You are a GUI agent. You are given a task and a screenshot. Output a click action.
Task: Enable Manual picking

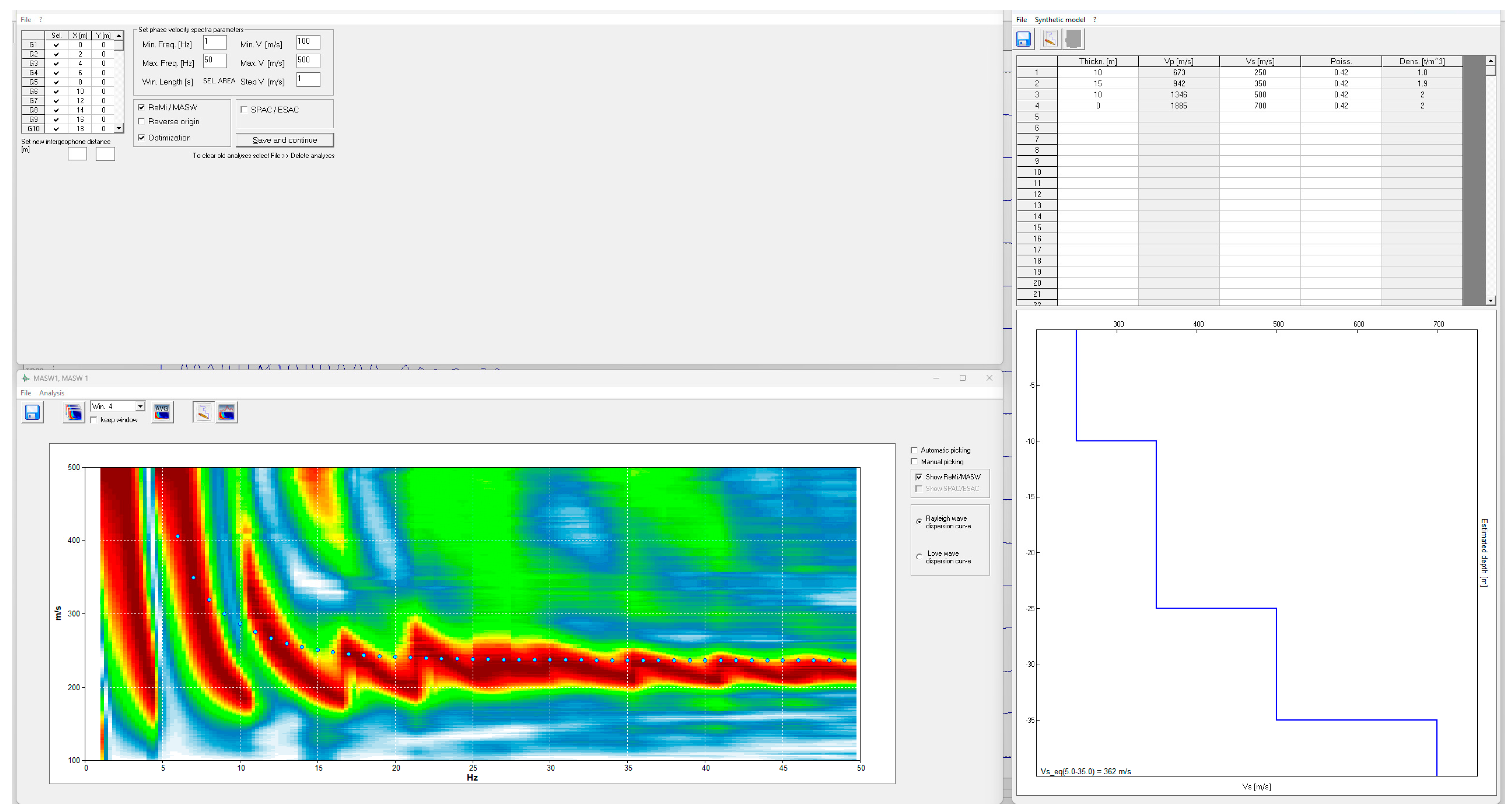[914, 462]
